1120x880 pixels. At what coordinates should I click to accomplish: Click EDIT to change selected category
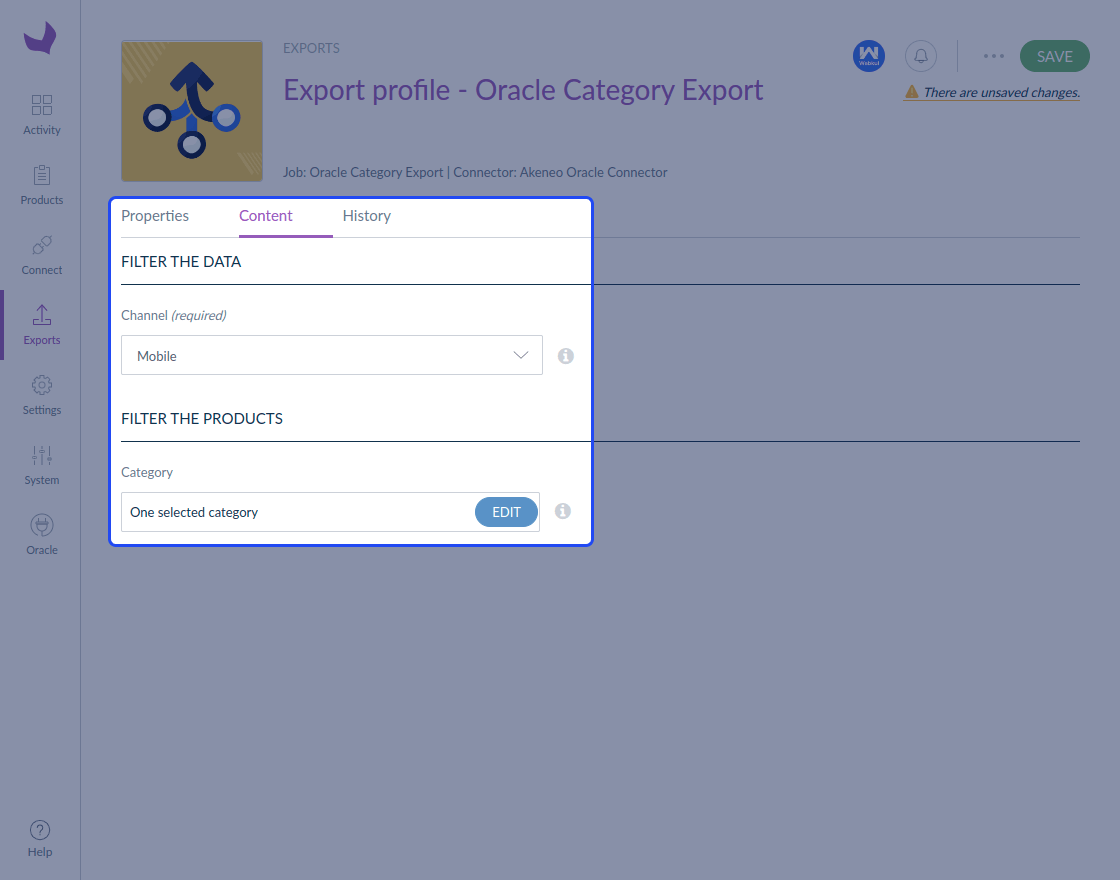(x=506, y=512)
